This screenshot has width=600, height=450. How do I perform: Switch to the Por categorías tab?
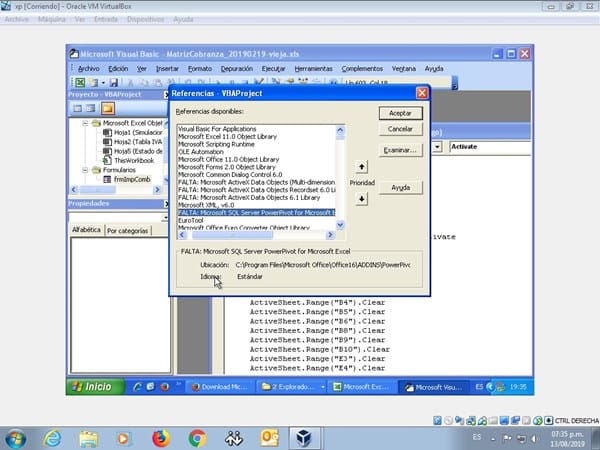click(128, 230)
